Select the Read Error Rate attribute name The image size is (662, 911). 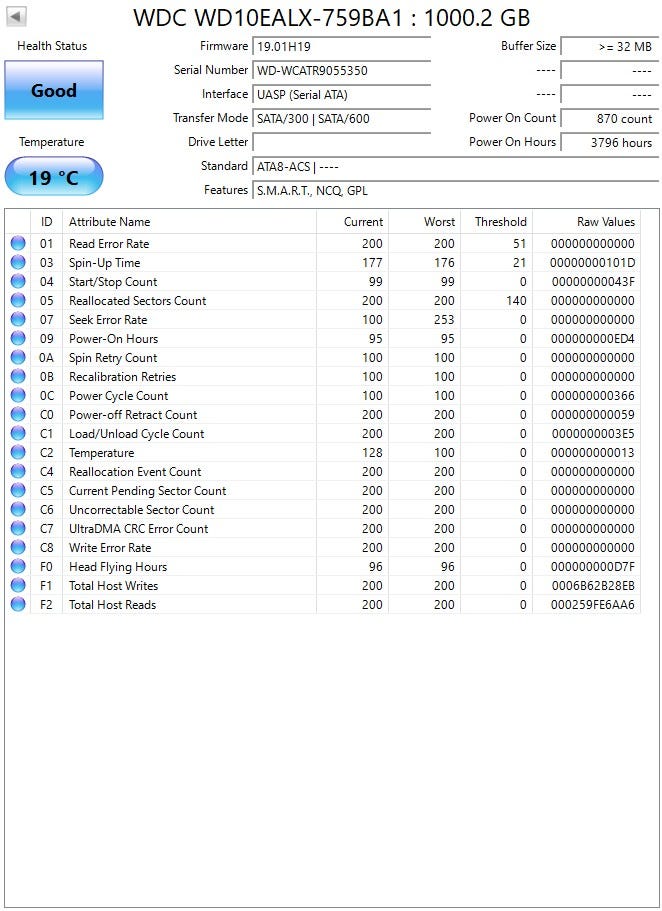pyautogui.click(x=109, y=244)
